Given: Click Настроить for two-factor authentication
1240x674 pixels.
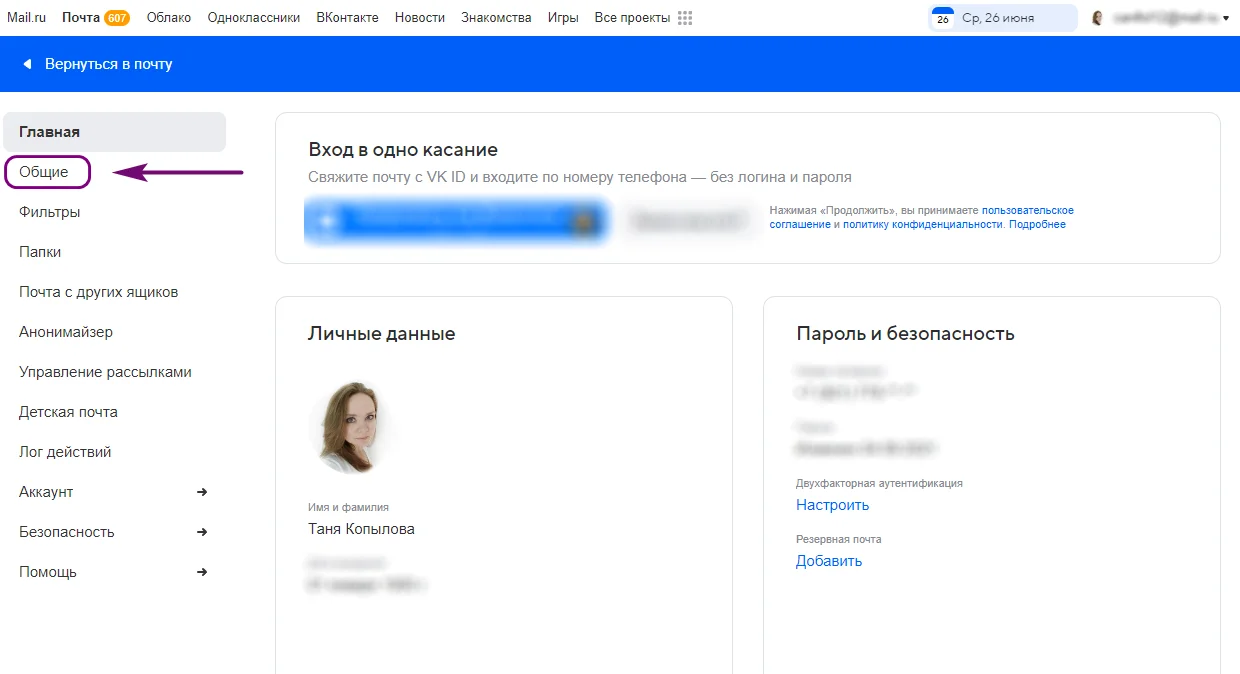Looking at the screenshot, I should (x=832, y=505).
